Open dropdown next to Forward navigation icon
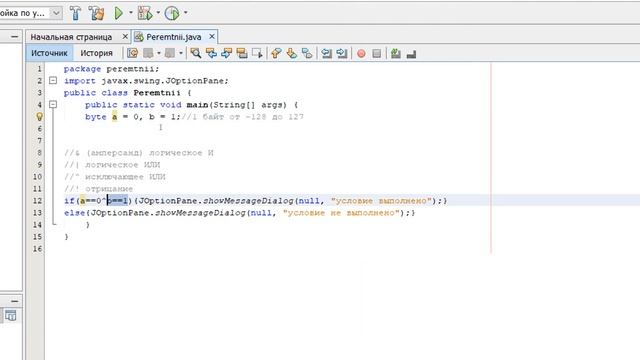The image size is (640, 360). [x=180, y=53]
